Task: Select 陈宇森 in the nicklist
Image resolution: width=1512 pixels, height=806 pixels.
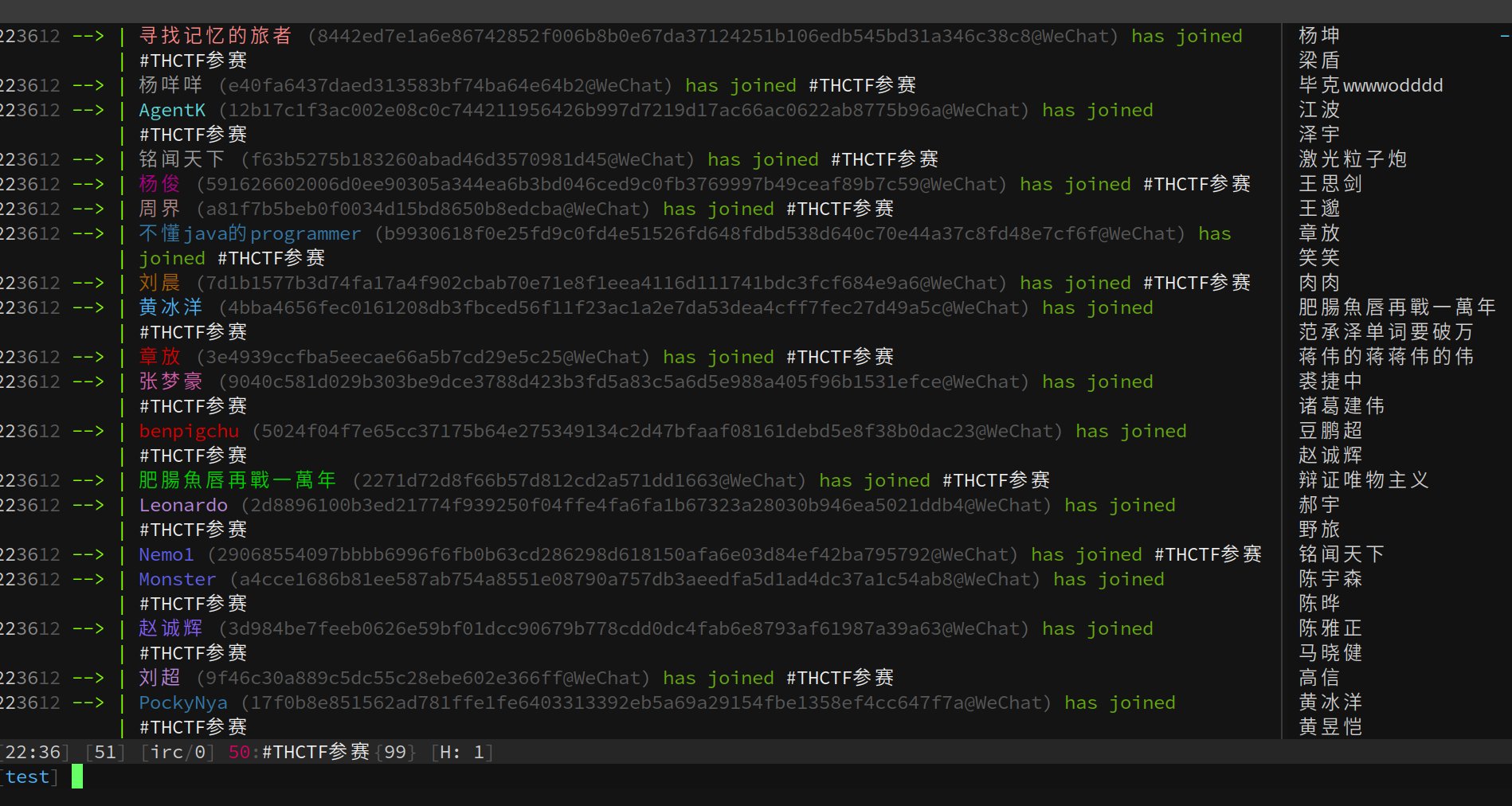Action: point(1330,579)
